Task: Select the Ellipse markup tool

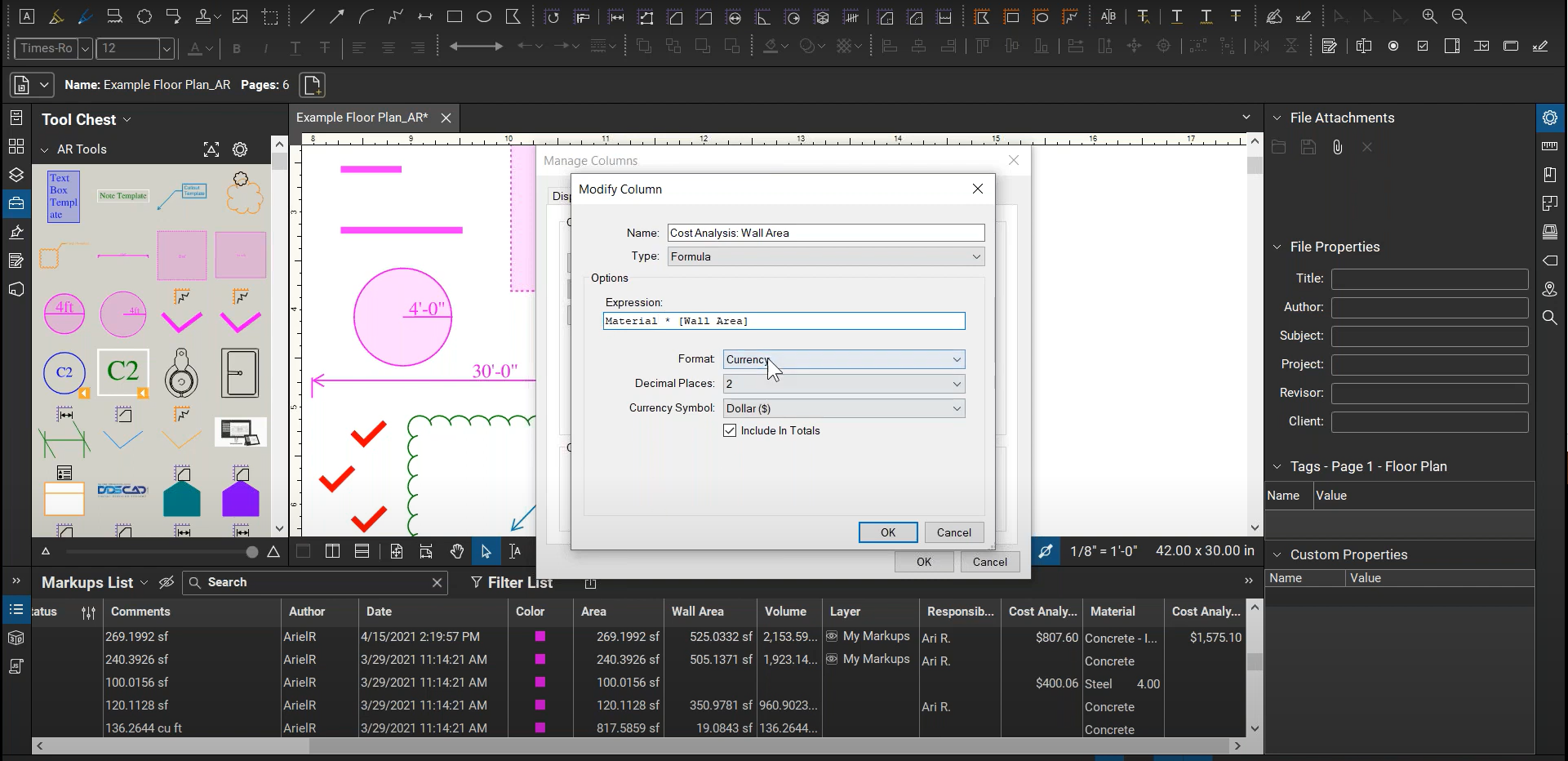Action: [x=484, y=16]
